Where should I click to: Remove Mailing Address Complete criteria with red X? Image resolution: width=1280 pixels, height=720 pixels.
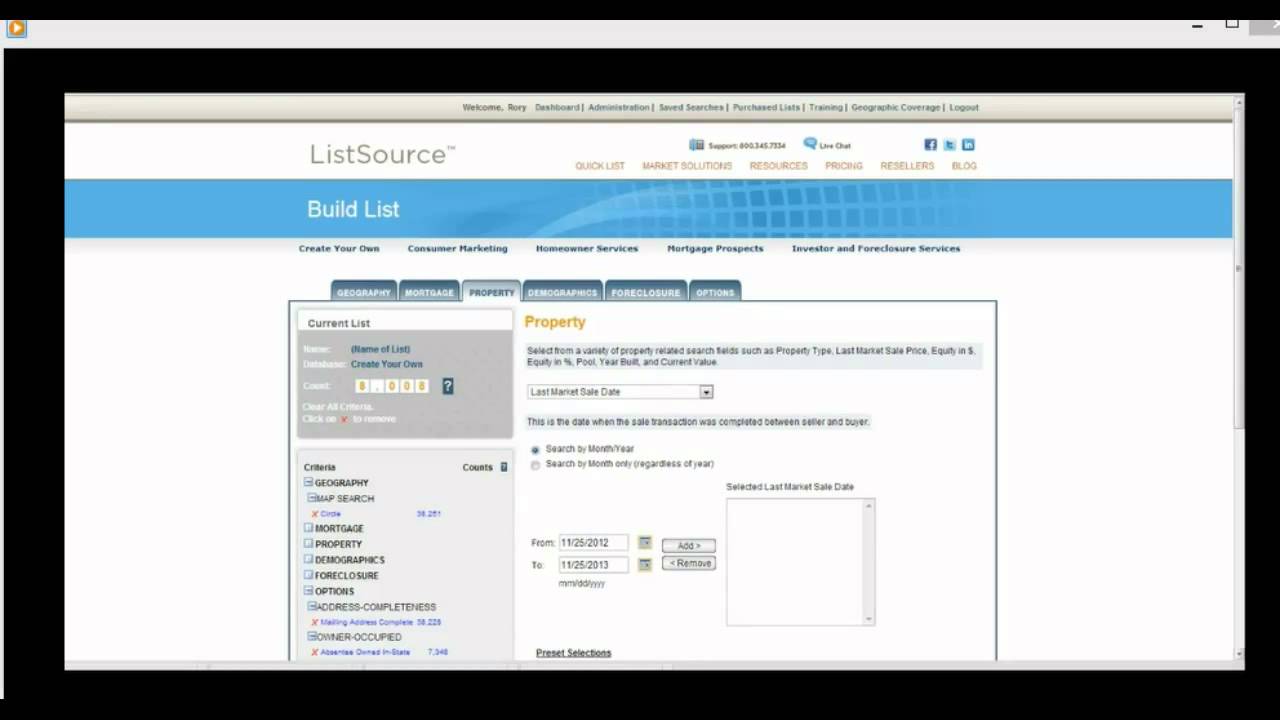315,622
